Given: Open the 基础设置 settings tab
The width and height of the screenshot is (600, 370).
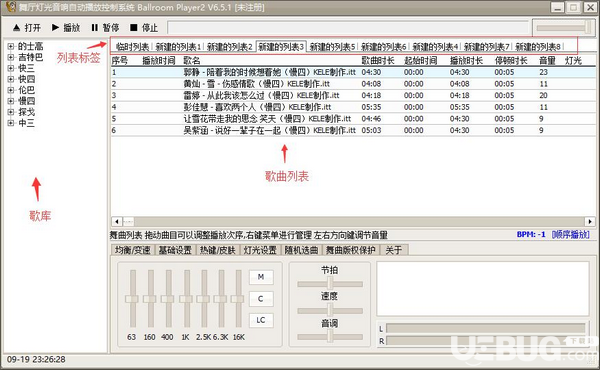Looking at the screenshot, I should [175, 250].
